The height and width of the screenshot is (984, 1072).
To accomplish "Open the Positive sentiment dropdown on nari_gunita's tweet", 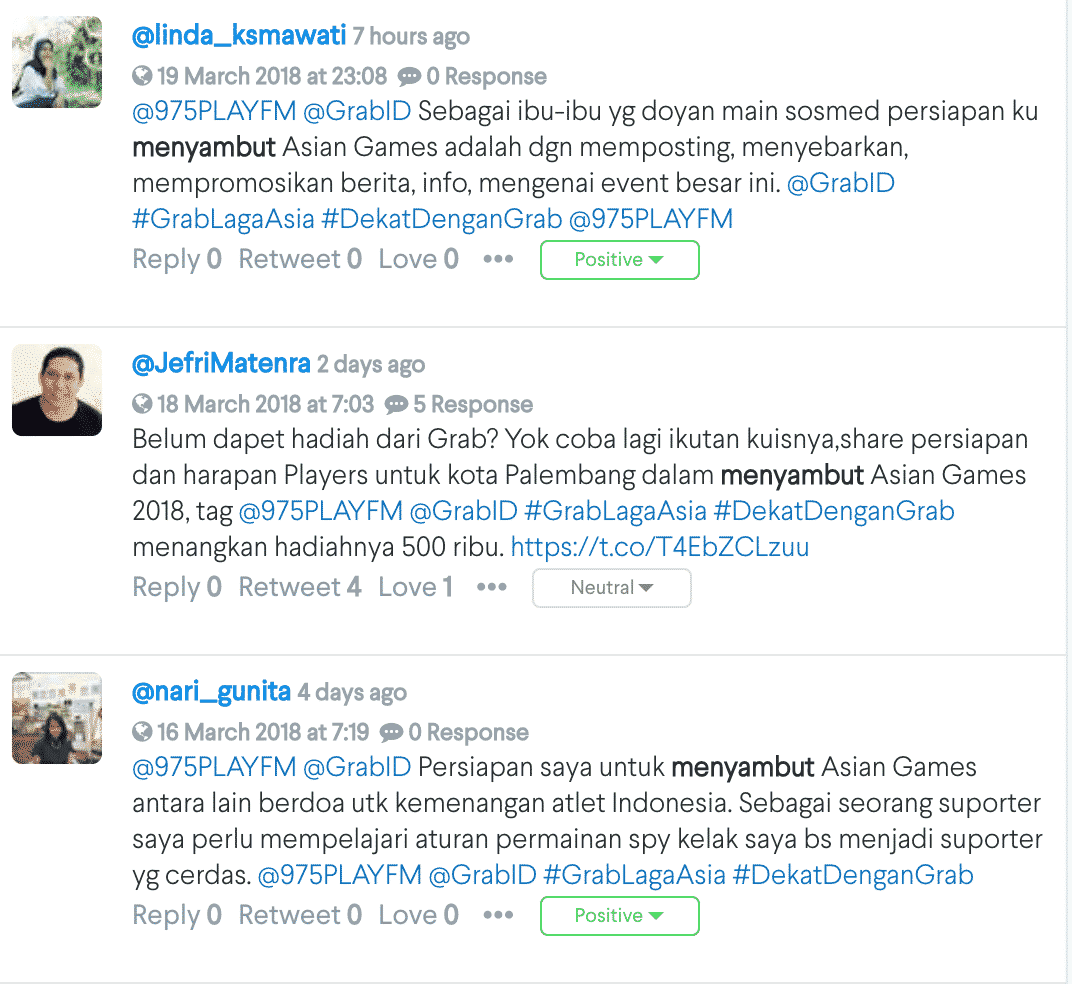I will [619, 916].
